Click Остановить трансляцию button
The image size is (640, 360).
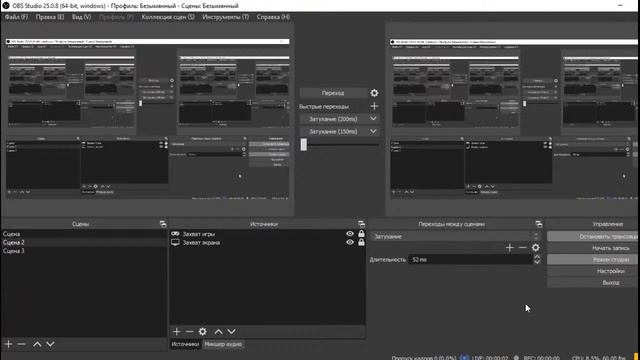tap(593, 236)
